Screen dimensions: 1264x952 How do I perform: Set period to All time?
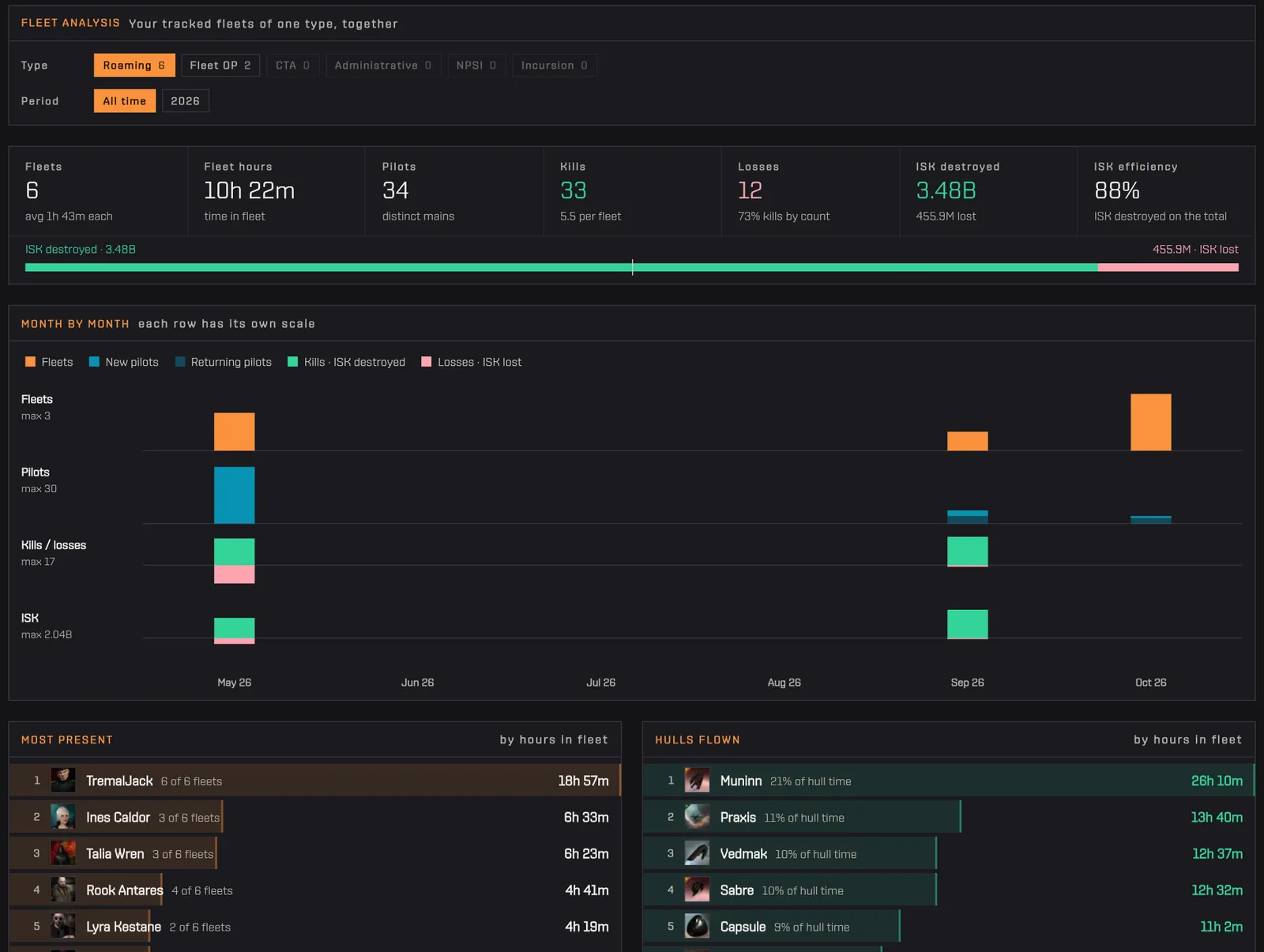[x=125, y=101]
